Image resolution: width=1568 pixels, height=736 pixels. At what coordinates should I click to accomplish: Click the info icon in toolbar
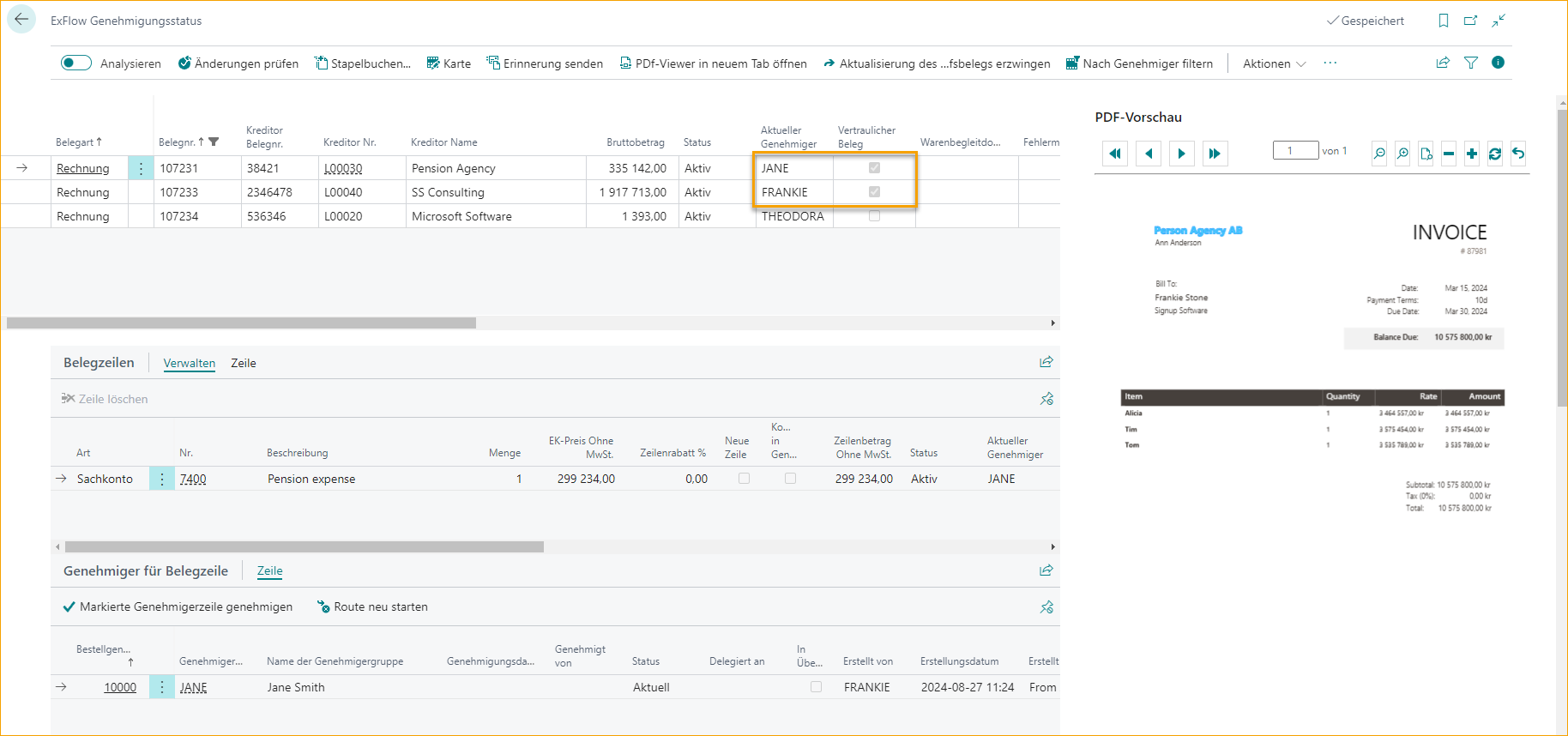point(1498,63)
